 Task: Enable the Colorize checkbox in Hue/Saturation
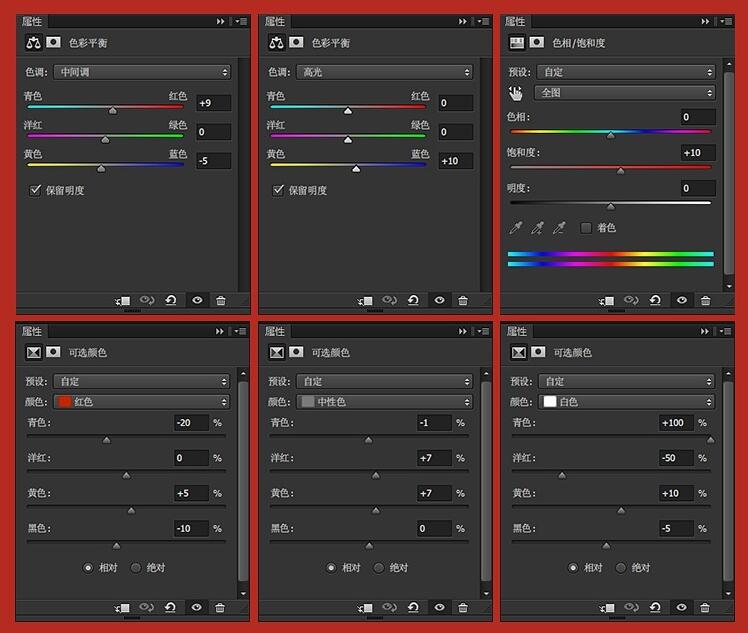point(586,228)
